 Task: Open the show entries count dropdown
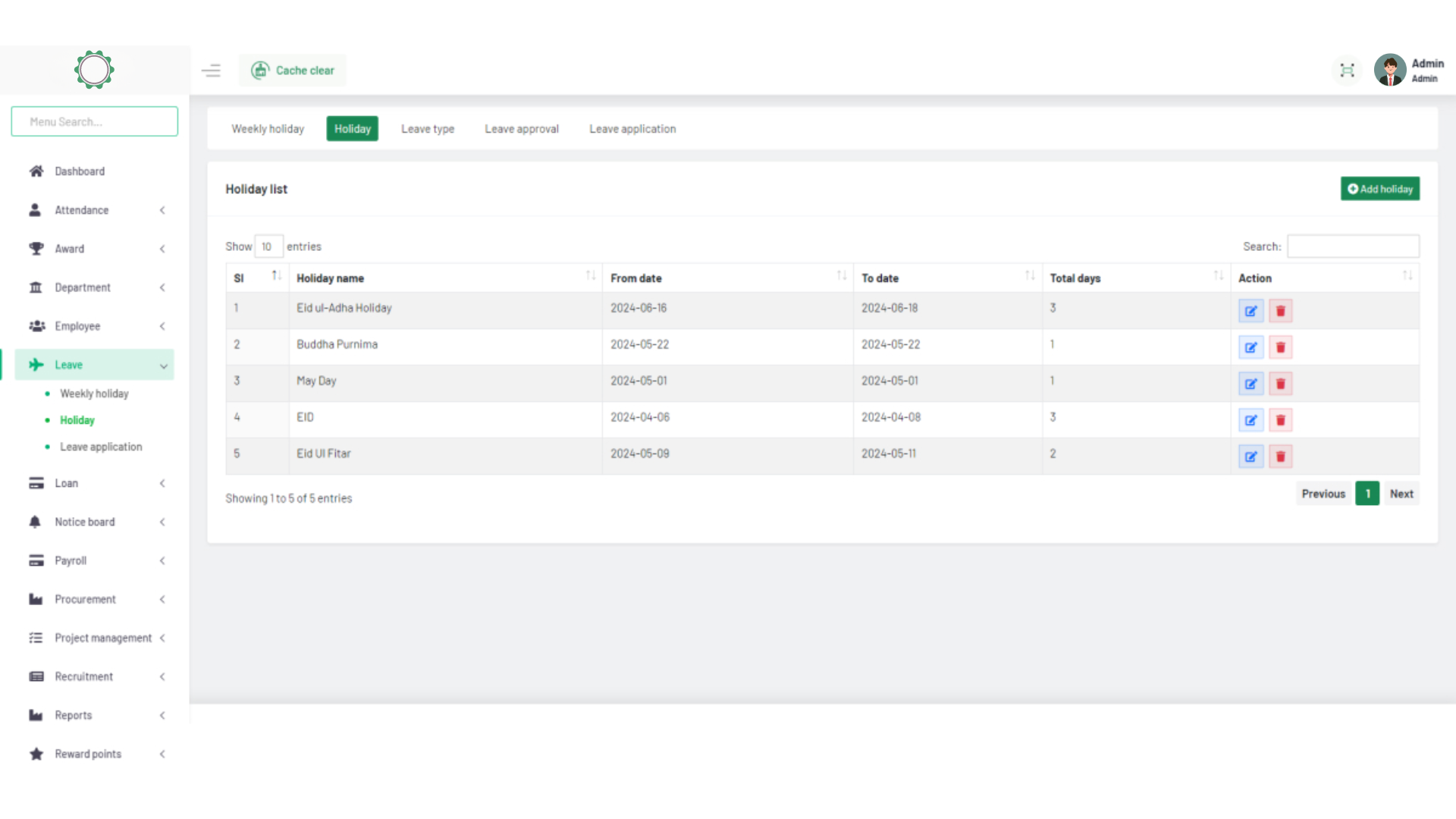click(x=268, y=246)
